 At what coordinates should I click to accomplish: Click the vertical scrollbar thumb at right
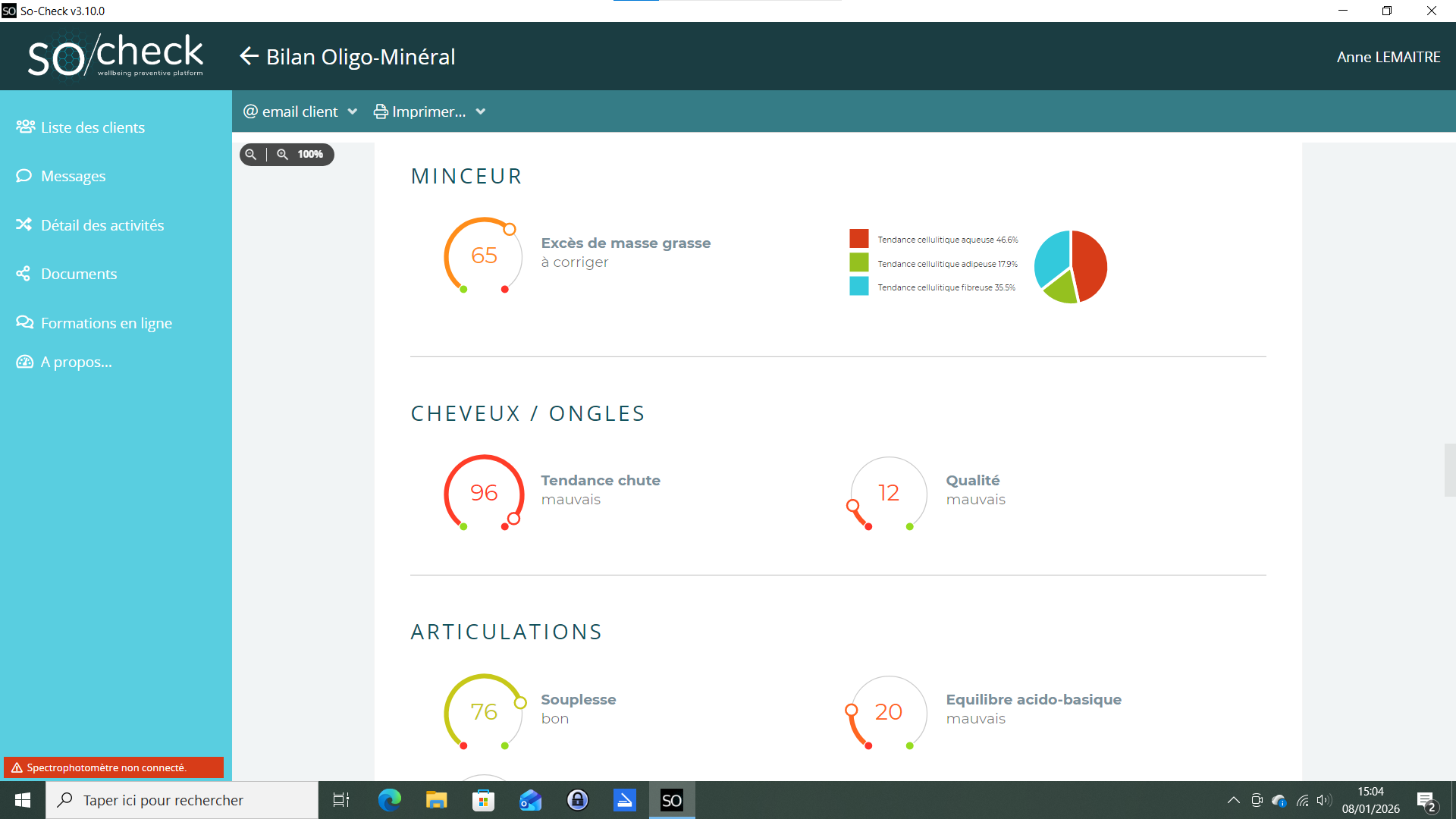tap(1449, 470)
